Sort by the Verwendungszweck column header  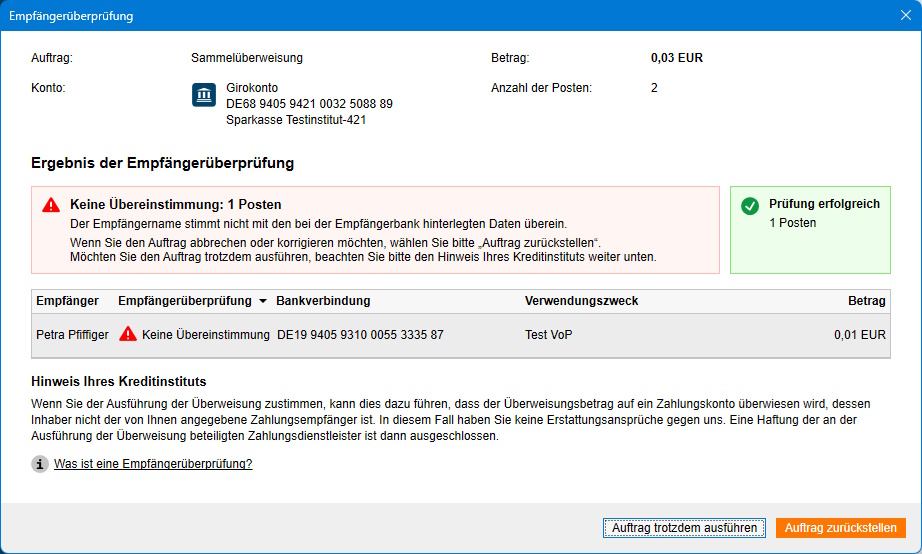[581, 301]
